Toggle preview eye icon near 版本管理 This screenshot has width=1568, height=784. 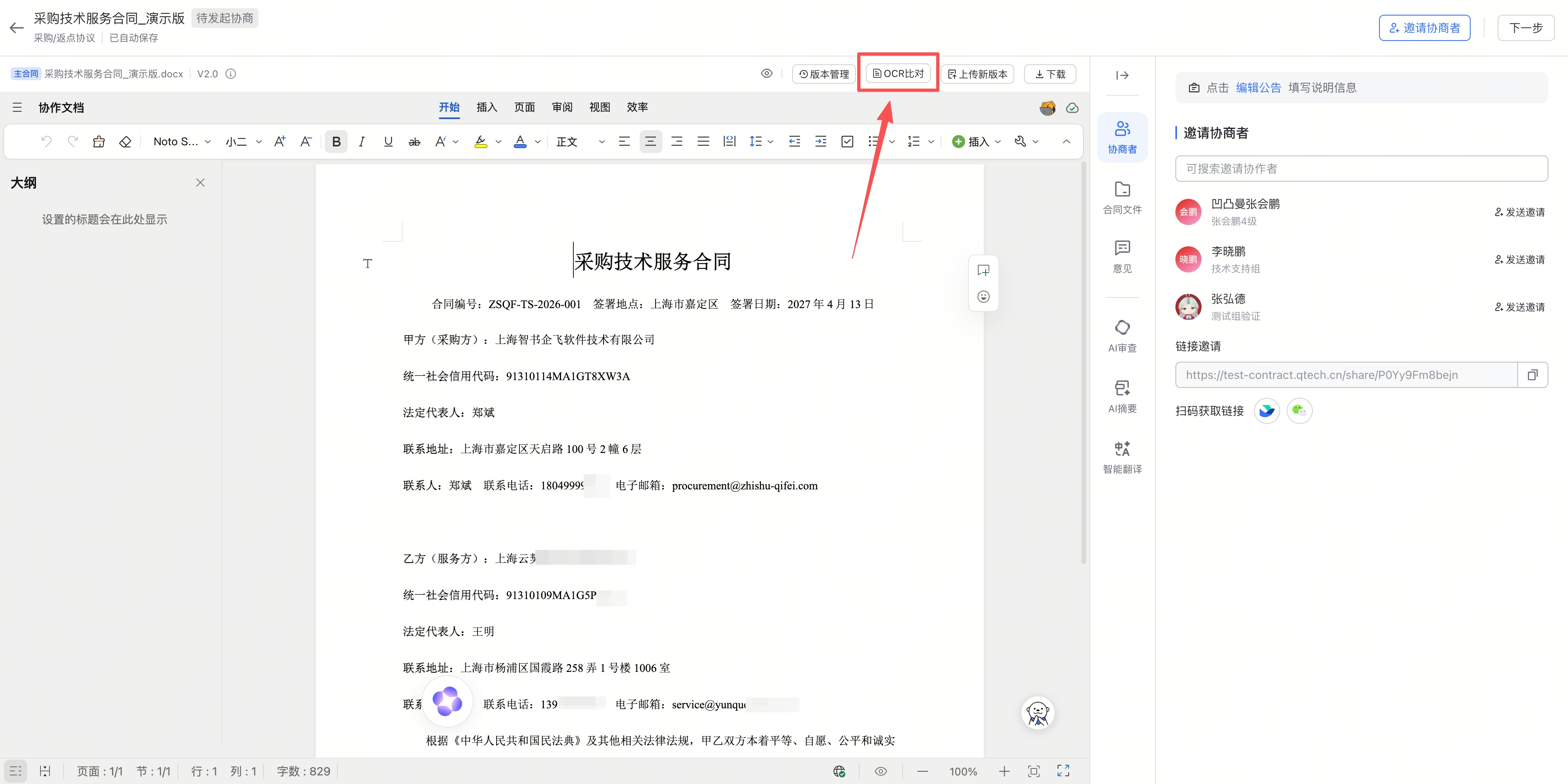point(767,74)
